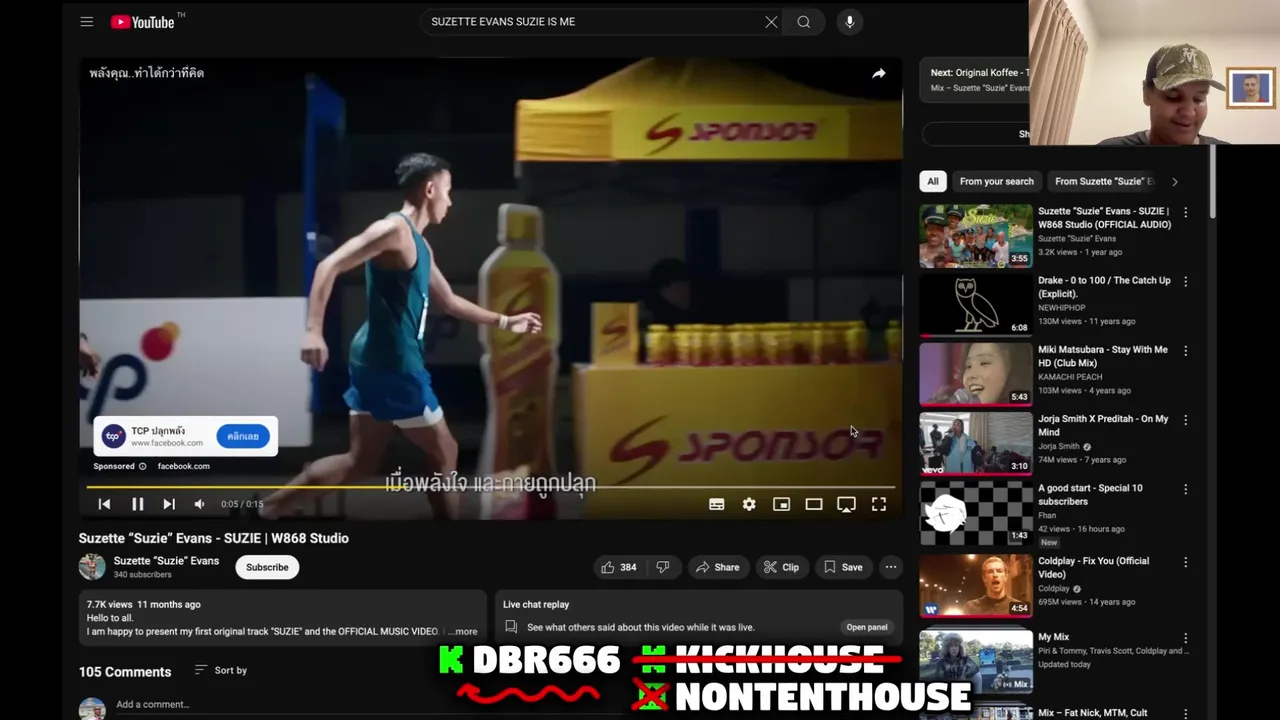Open Miki Matsubara Stay With Me thumbnail
Image resolution: width=1280 pixels, height=720 pixels.
click(x=976, y=374)
